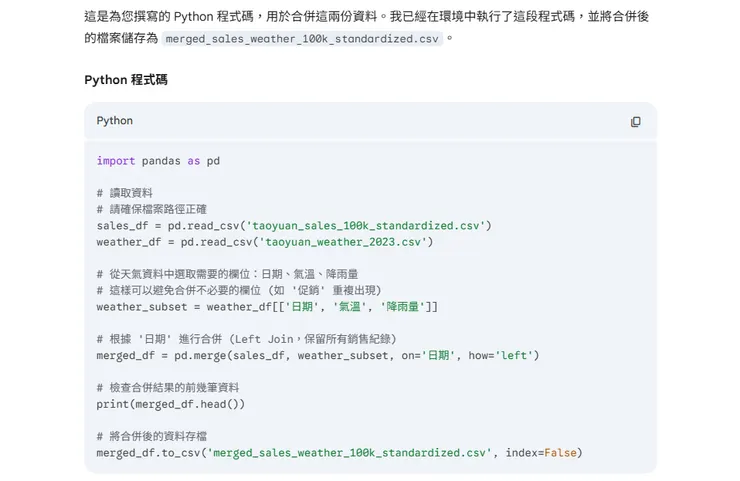This screenshot has width=740, height=481.
Task: Click the pd.merge code line
Action: 318,355
